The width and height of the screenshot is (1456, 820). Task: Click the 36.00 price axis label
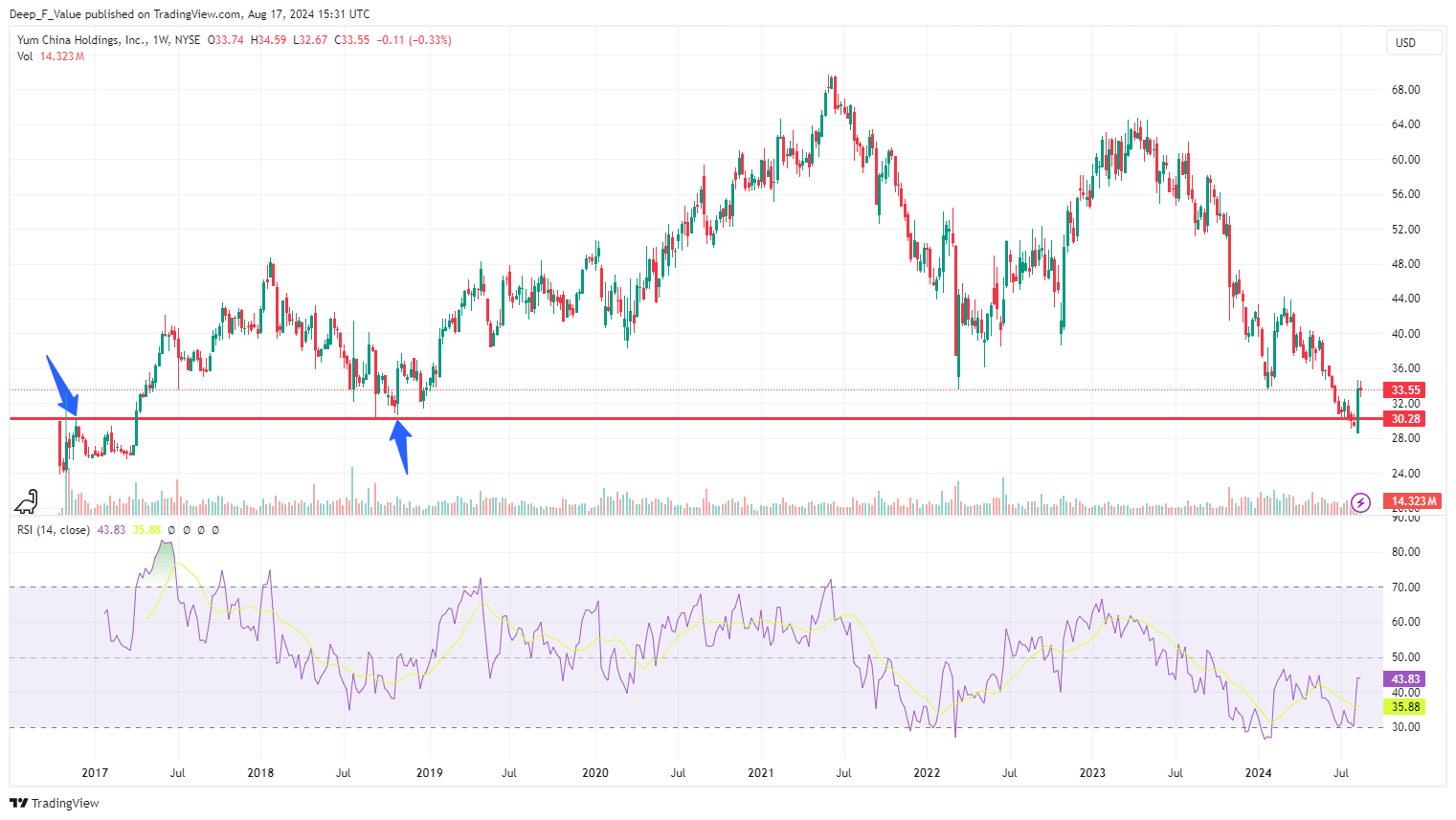pyautogui.click(x=1405, y=368)
